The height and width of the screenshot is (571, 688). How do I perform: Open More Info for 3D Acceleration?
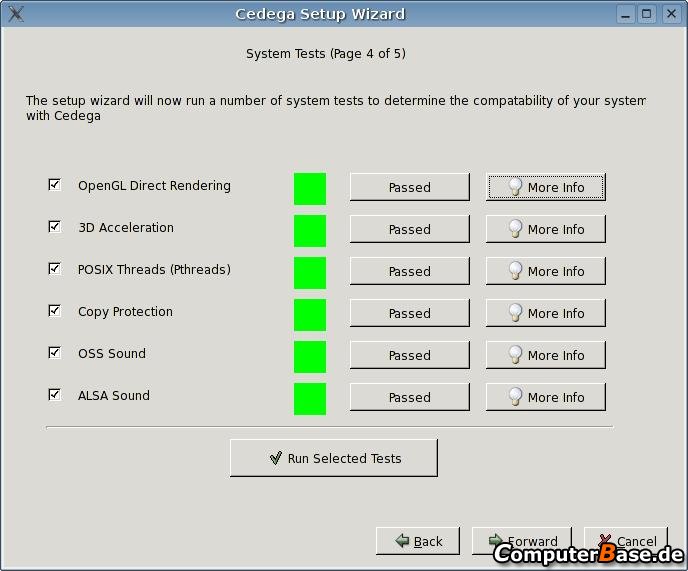point(546,229)
